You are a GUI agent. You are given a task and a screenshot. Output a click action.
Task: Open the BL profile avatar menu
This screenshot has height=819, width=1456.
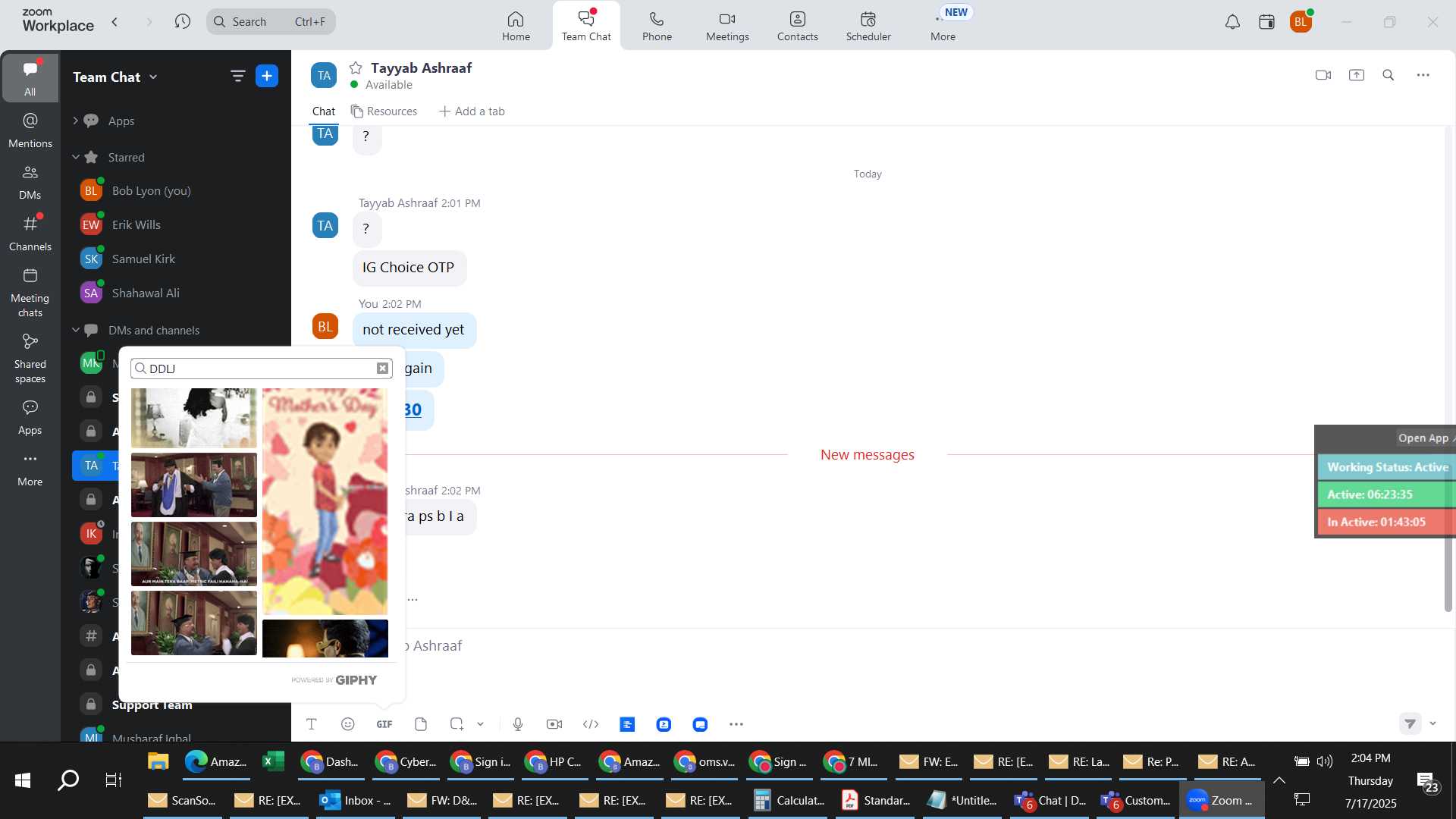point(1301,22)
